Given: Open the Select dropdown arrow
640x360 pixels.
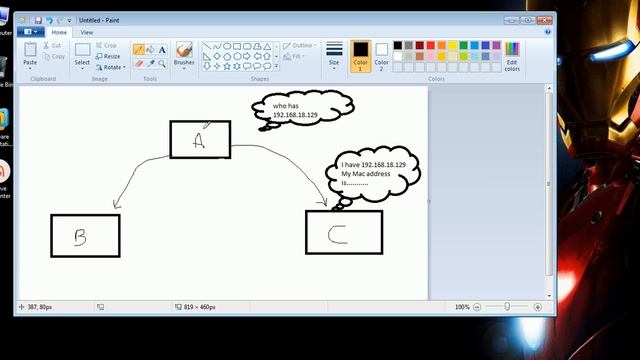Looking at the screenshot, I should [82, 68].
